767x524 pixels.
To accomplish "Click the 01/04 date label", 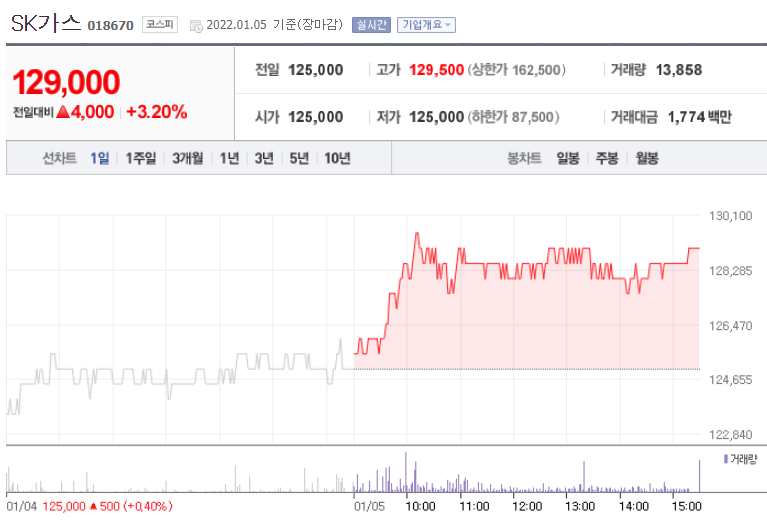I will [x=22, y=506].
